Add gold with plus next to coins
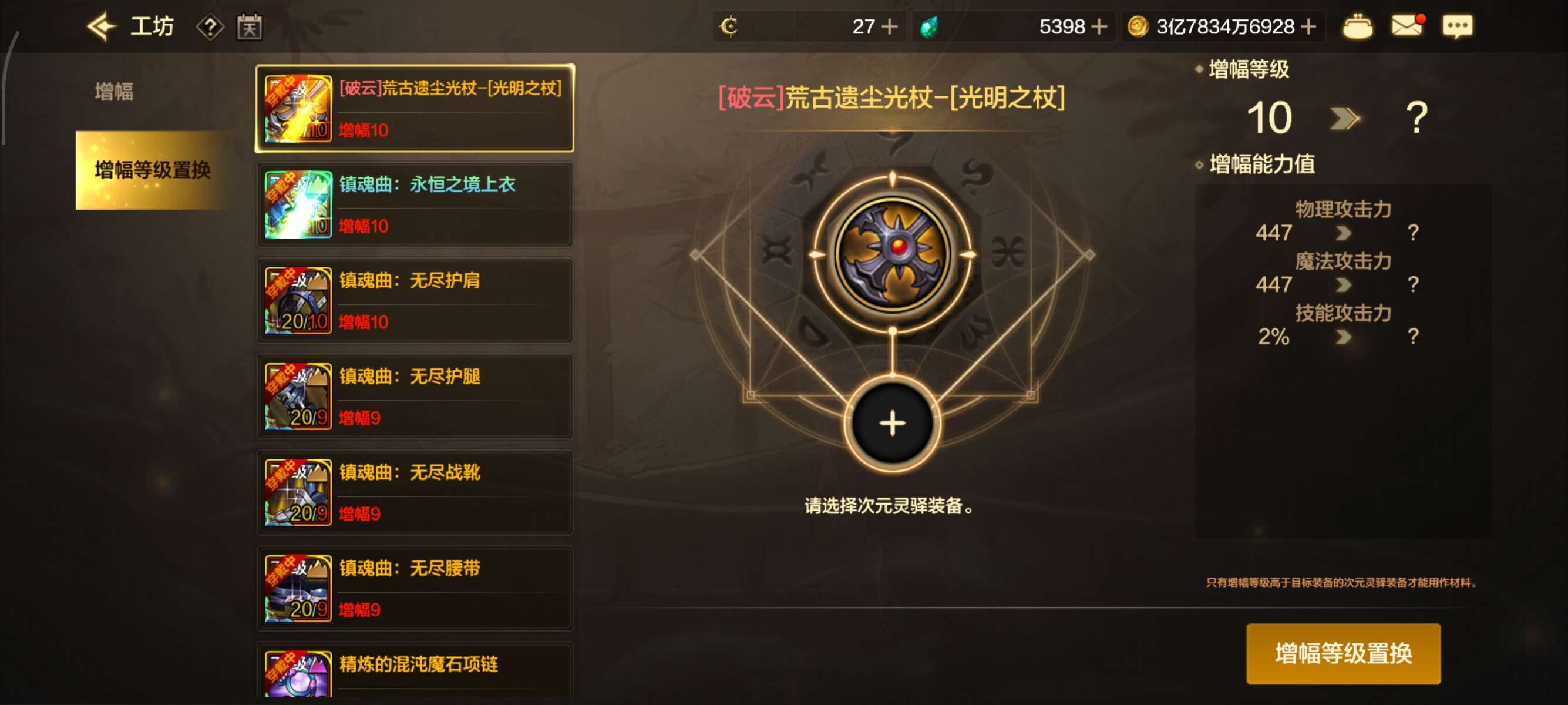Screen dimensions: 1568x705 click(1308, 27)
